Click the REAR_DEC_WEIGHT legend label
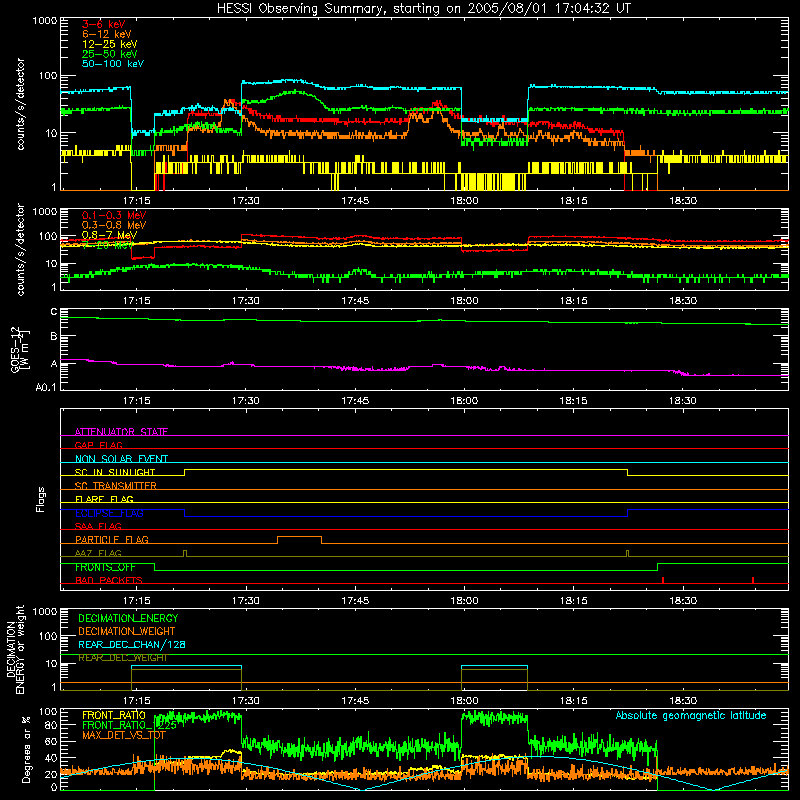Screen dimensions: 800x800 coord(122,658)
